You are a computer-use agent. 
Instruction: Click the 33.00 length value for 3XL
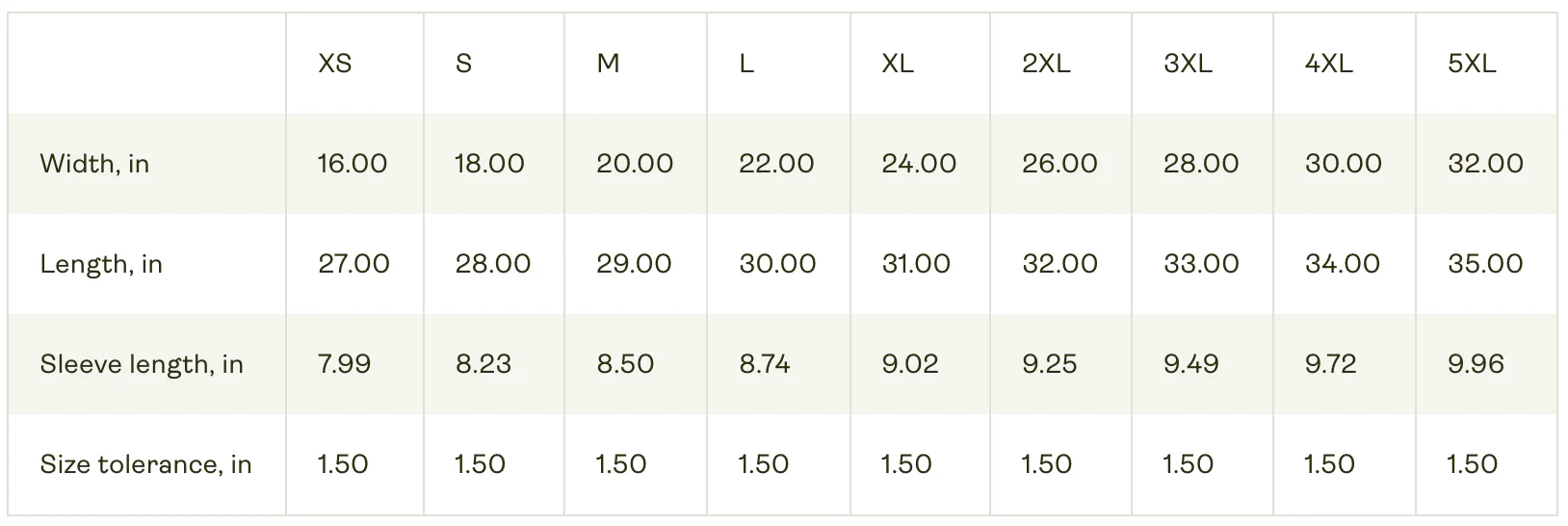tap(1201, 264)
